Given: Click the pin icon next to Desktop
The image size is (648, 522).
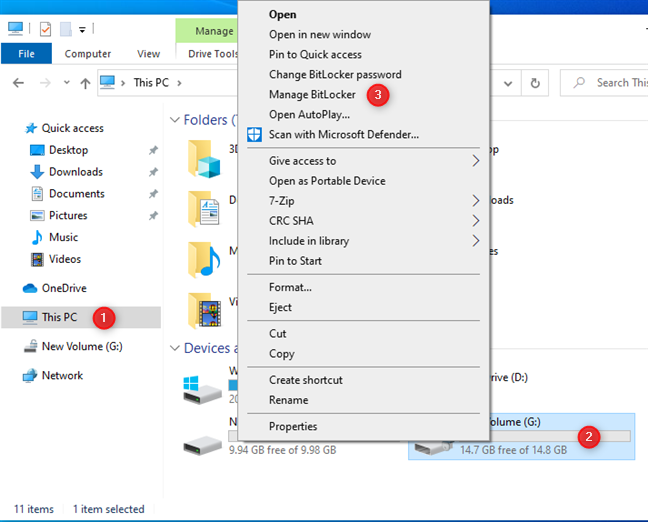Looking at the screenshot, I should 153,150.
